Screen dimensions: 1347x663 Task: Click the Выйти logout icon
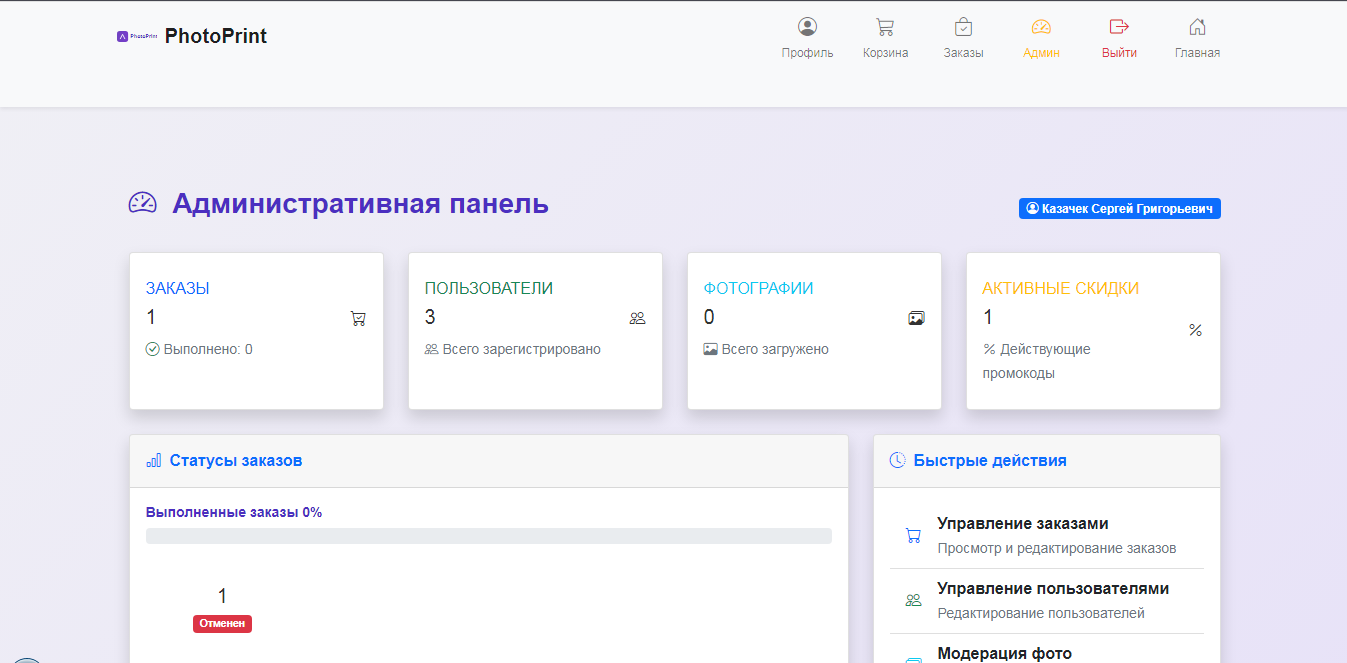point(1119,27)
